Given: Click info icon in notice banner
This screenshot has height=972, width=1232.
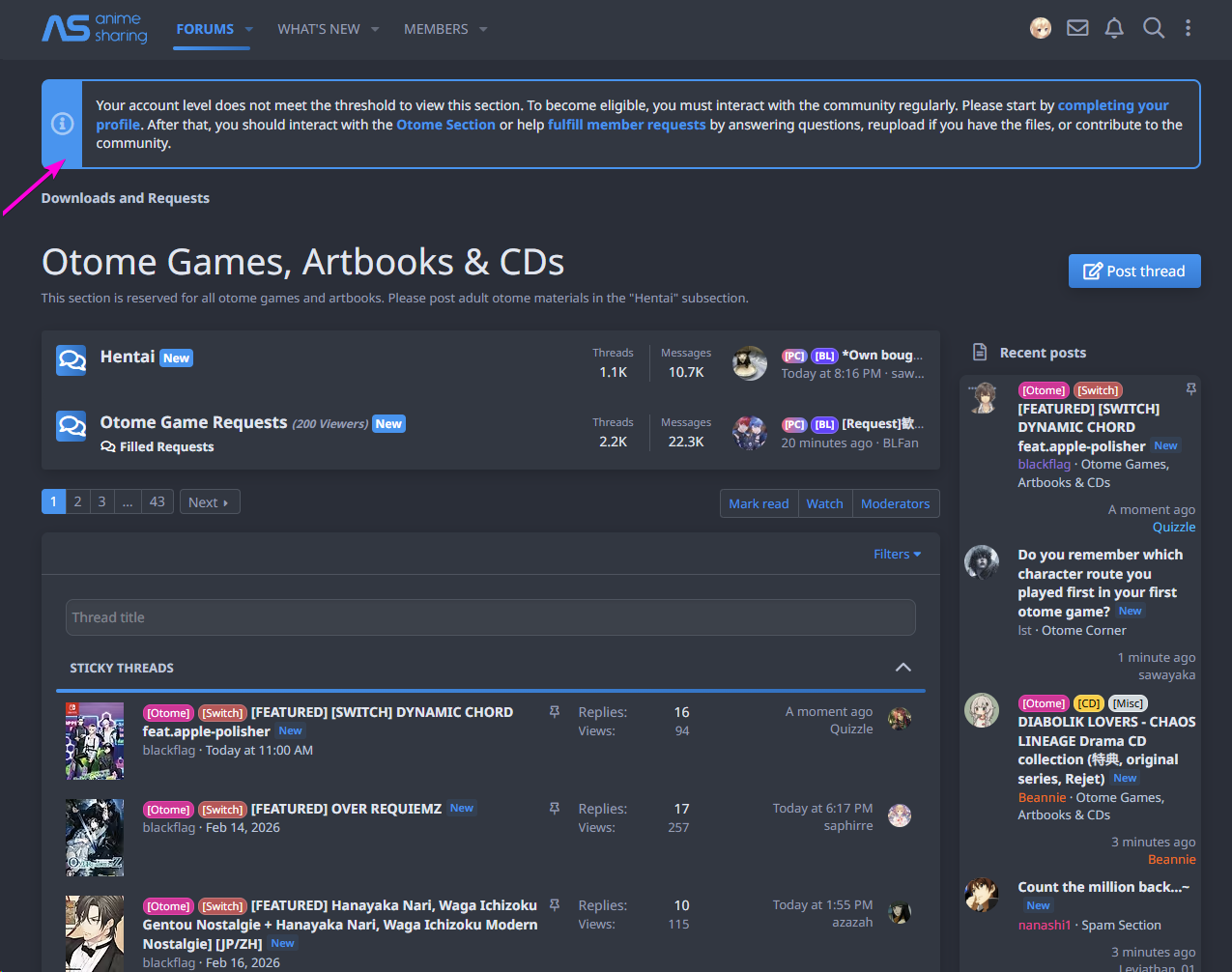Looking at the screenshot, I should click(x=62, y=124).
